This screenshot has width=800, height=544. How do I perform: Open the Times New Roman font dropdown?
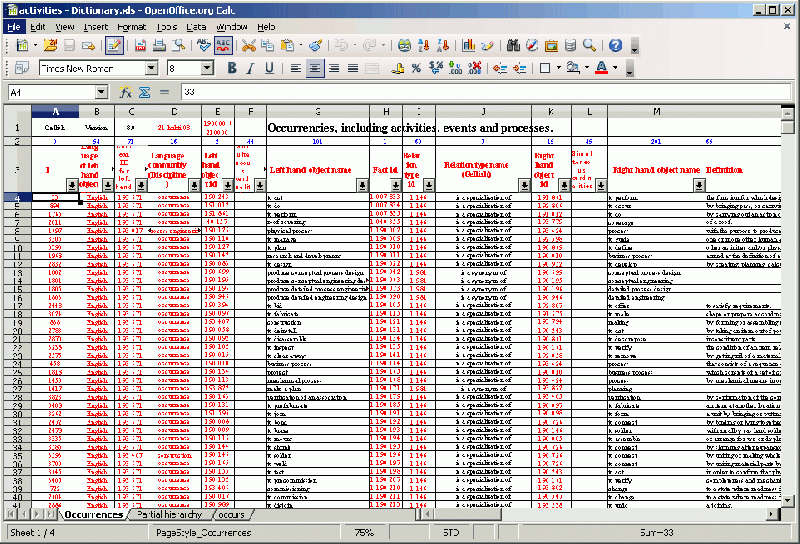tap(152, 69)
